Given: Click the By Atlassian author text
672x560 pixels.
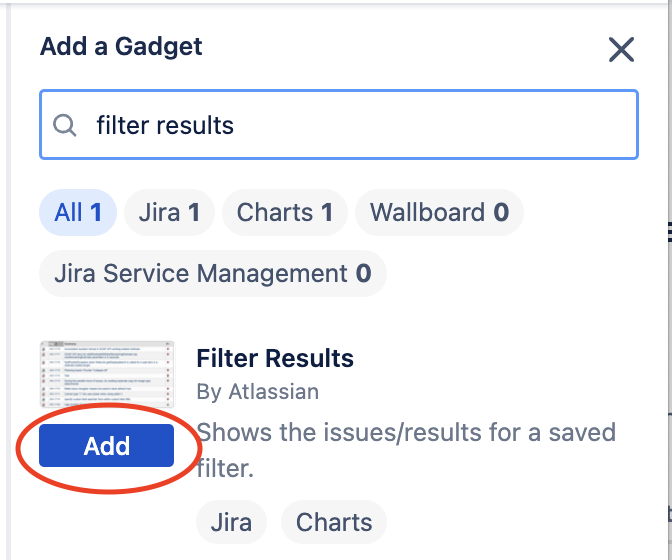Looking at the screenshot, I should [x=257, y=393].
